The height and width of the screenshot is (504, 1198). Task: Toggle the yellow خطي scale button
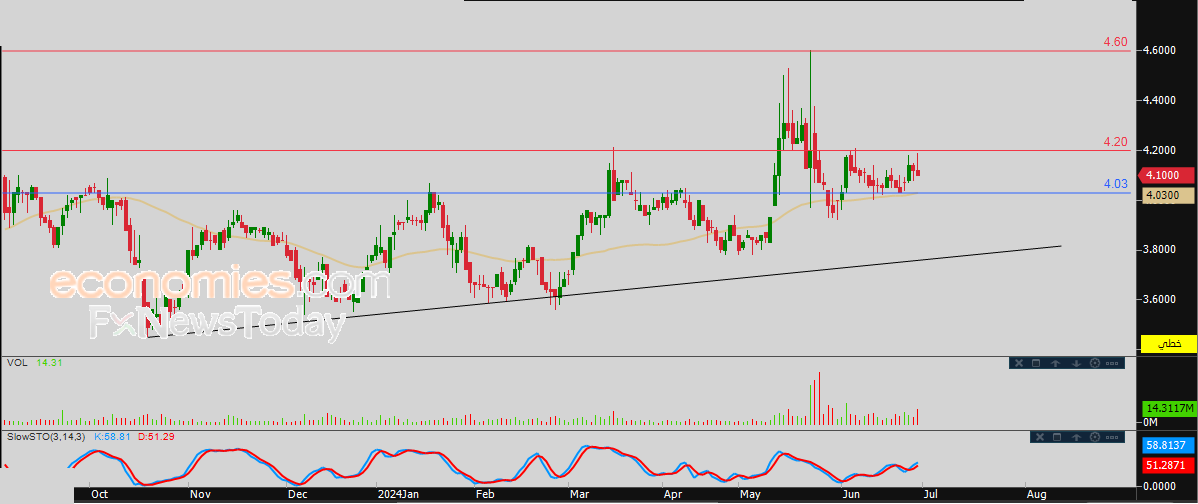click(x=1168, y=344)
